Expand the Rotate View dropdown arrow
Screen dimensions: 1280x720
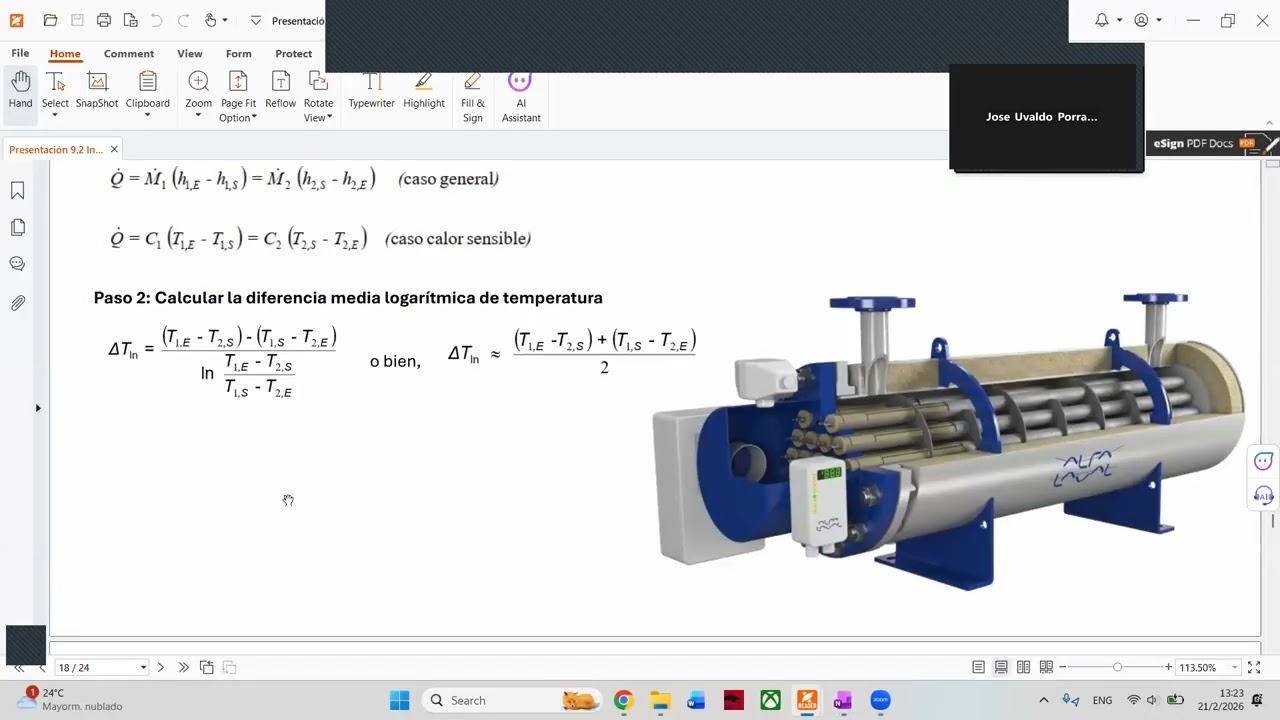point(330,118)
